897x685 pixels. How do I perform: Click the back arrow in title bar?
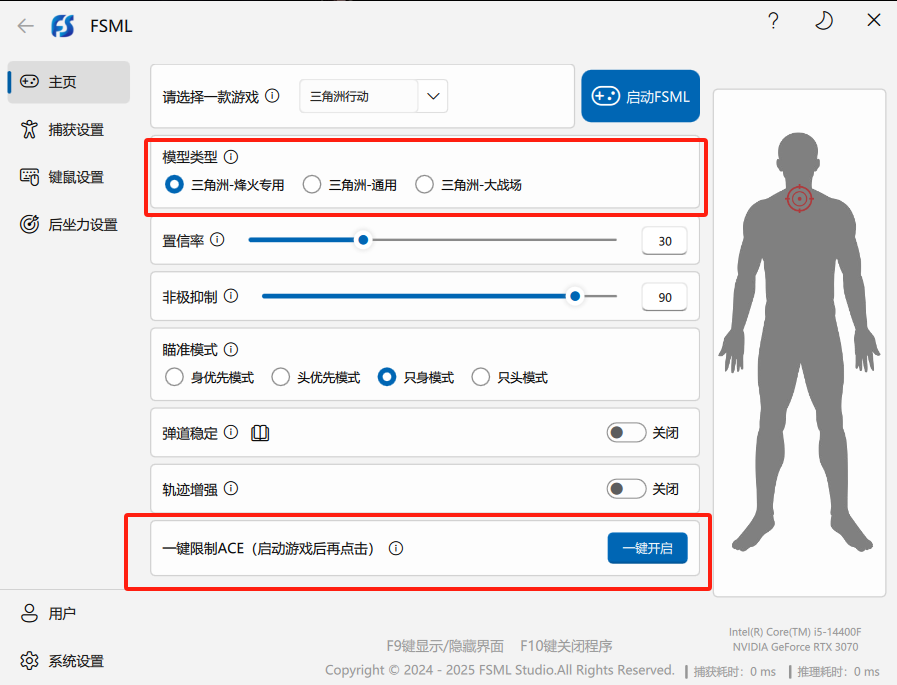[x=25, y=26]
